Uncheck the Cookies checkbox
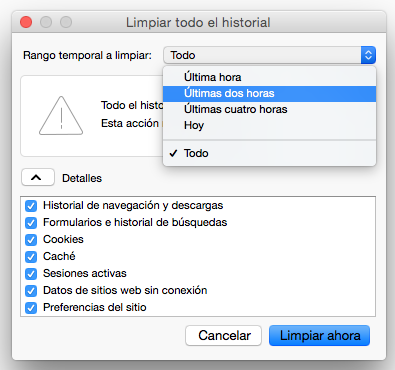Image resolution: width=395 pixels, height=370 pixels. [31, 240]
